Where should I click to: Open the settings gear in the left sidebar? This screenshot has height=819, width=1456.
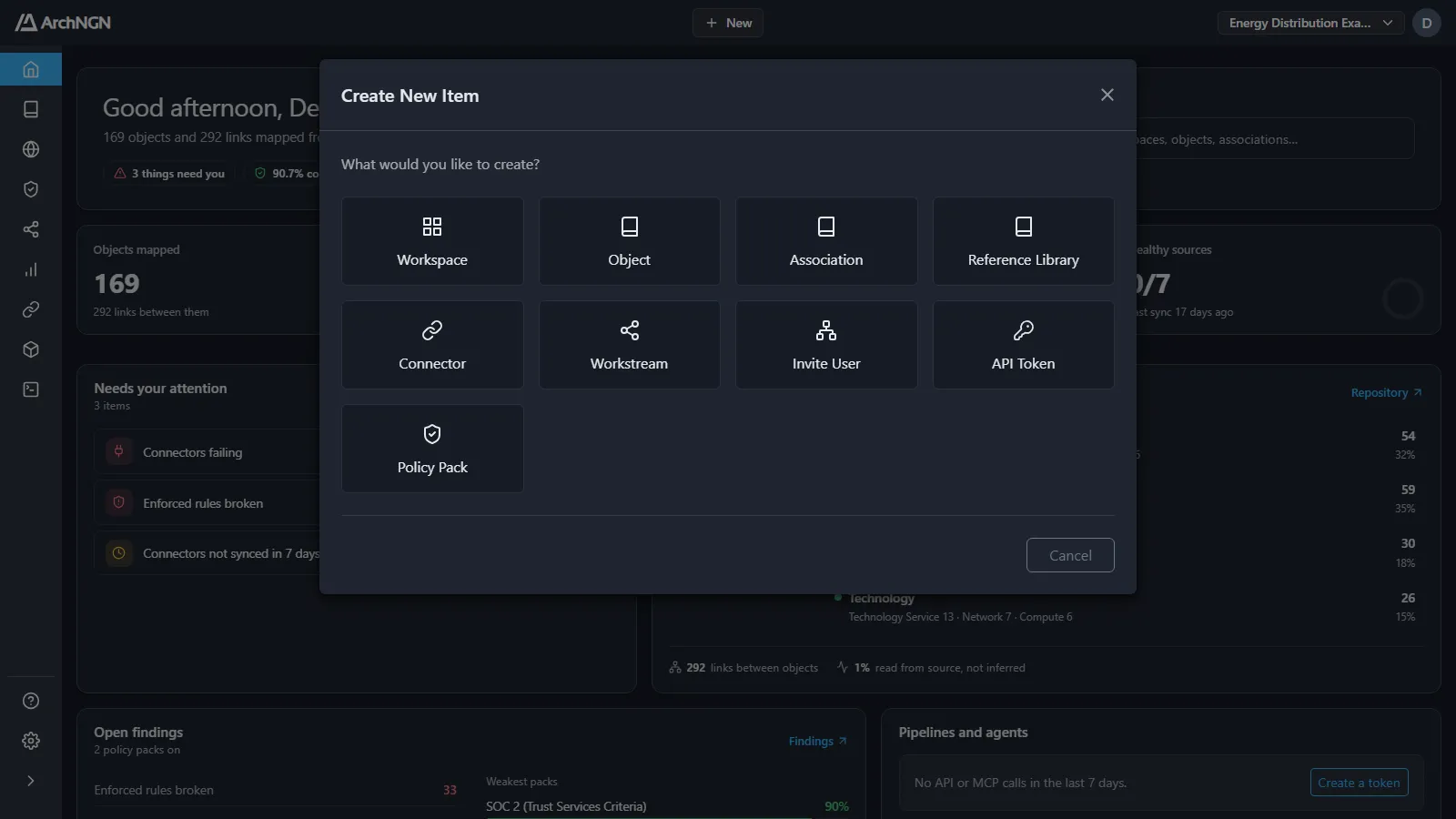31,741
